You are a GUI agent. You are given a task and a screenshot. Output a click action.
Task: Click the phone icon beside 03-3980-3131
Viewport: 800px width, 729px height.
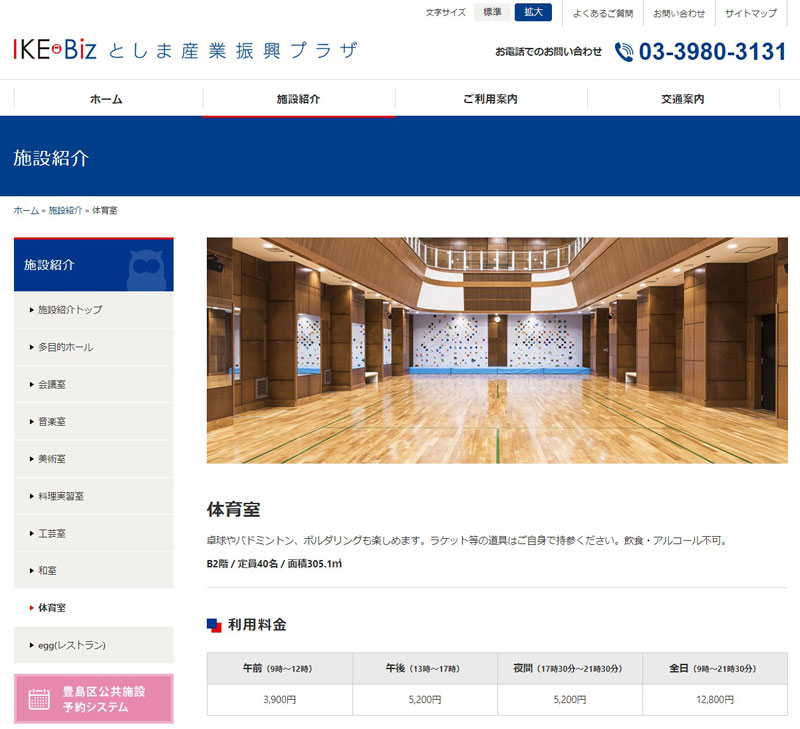(x=624, y=52)
